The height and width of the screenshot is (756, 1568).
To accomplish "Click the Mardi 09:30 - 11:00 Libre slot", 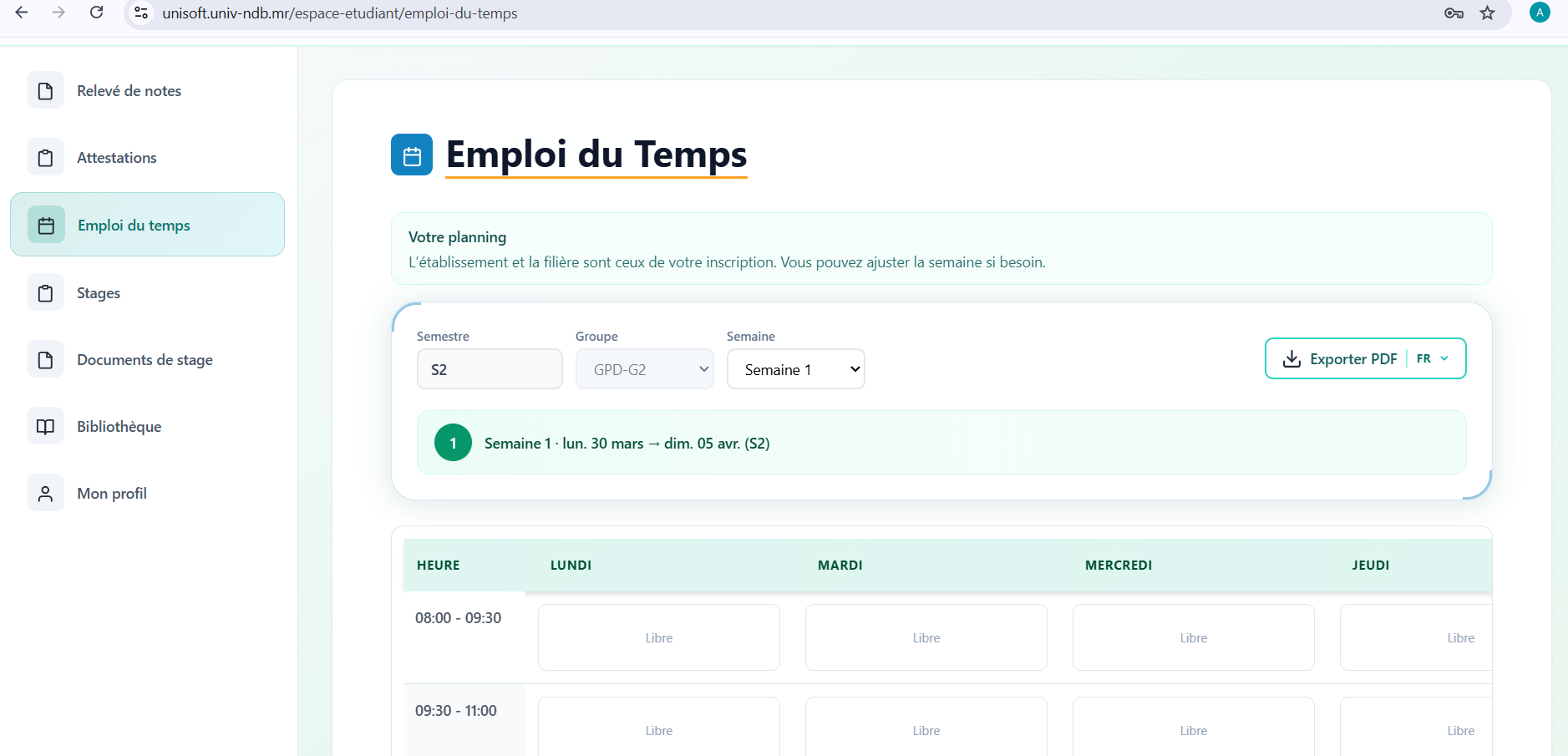I will (x=926, y=727).
